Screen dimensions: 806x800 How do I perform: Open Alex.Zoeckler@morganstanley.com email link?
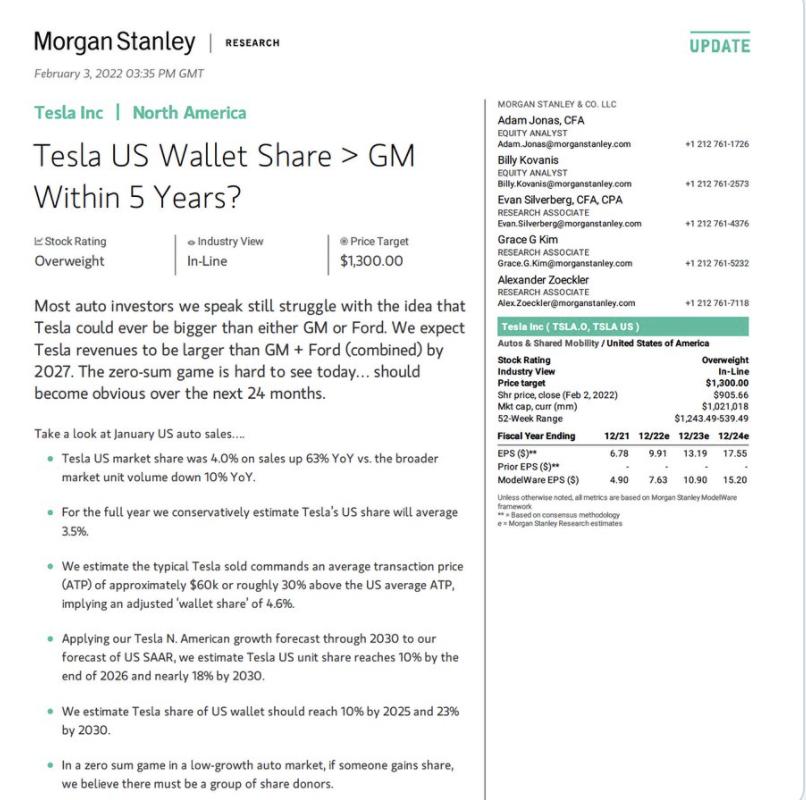pyautogui.click(x=566, y=303)
